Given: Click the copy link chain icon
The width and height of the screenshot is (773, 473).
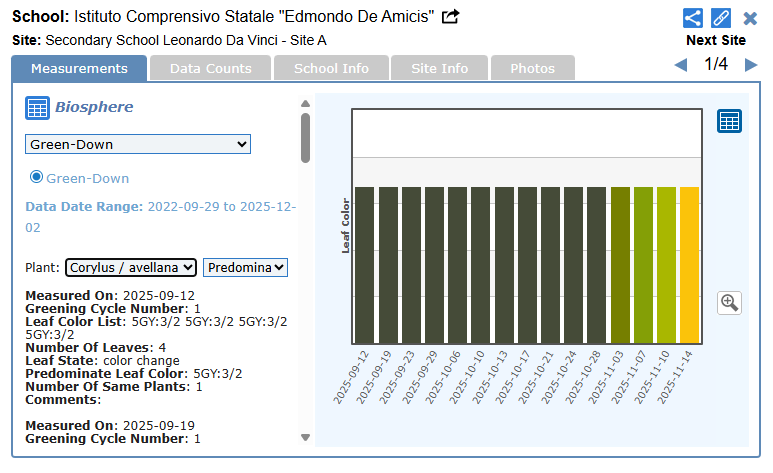Looking at the screenshot, I should (721, 18).
